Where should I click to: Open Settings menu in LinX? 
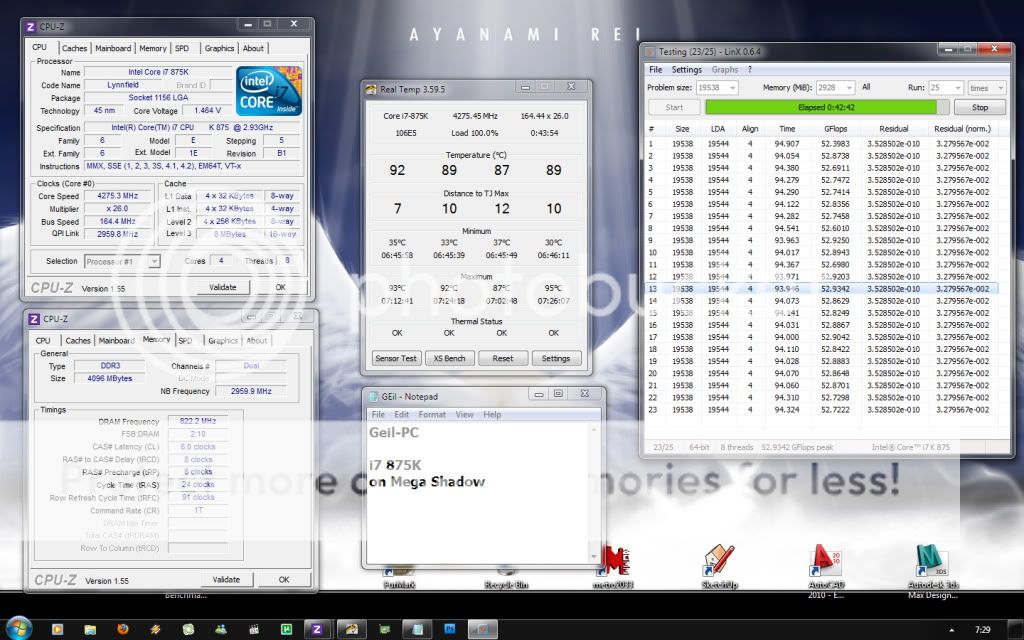point(686,69)
